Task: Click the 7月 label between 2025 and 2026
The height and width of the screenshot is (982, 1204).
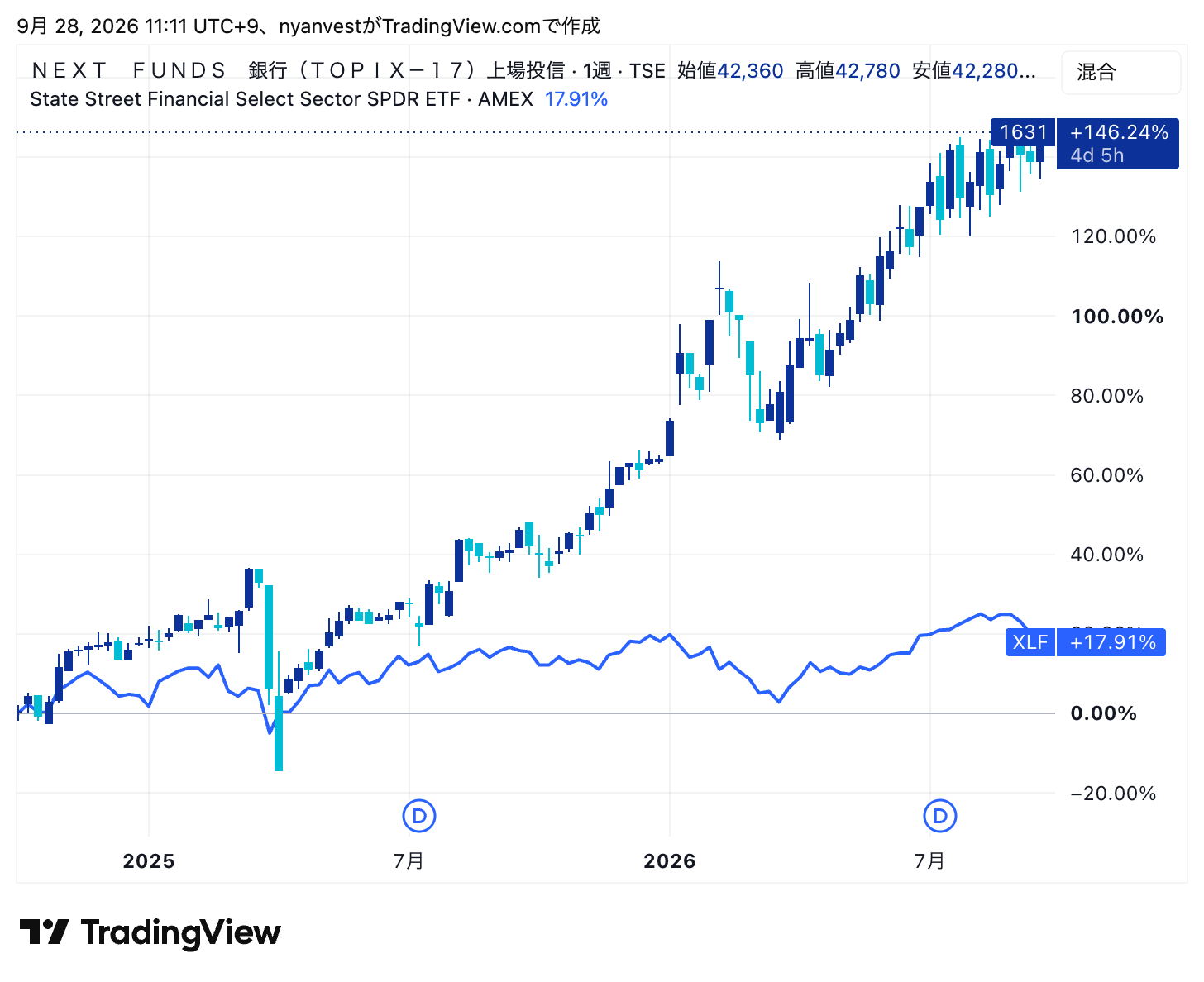Action: pos(409,861)
